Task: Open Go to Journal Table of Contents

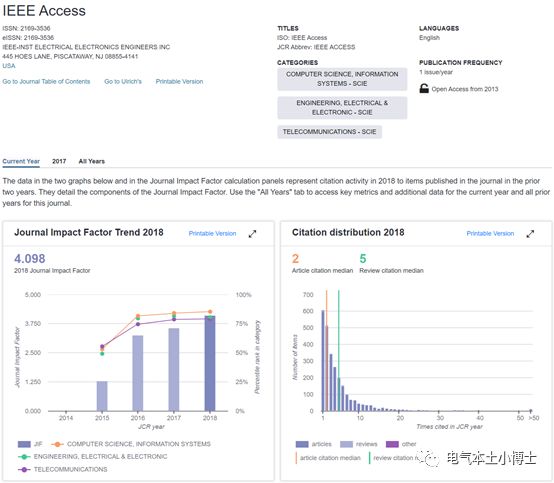Action: (46, 82)
